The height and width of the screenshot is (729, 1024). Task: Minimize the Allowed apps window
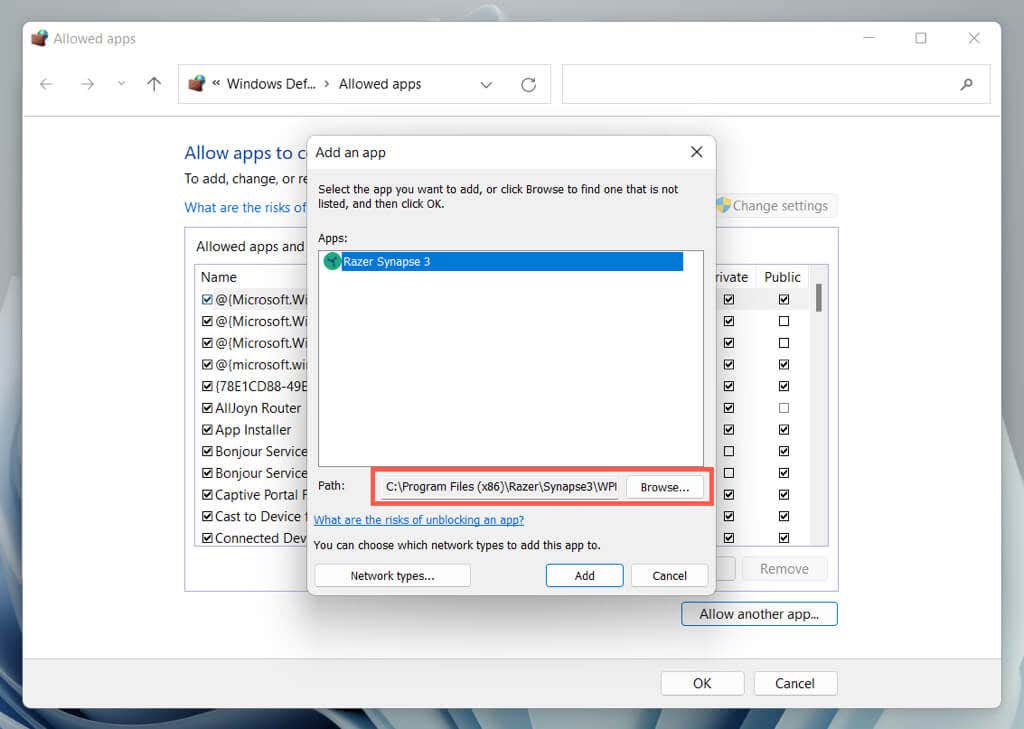pyautogui.click(x=869, y=39)
